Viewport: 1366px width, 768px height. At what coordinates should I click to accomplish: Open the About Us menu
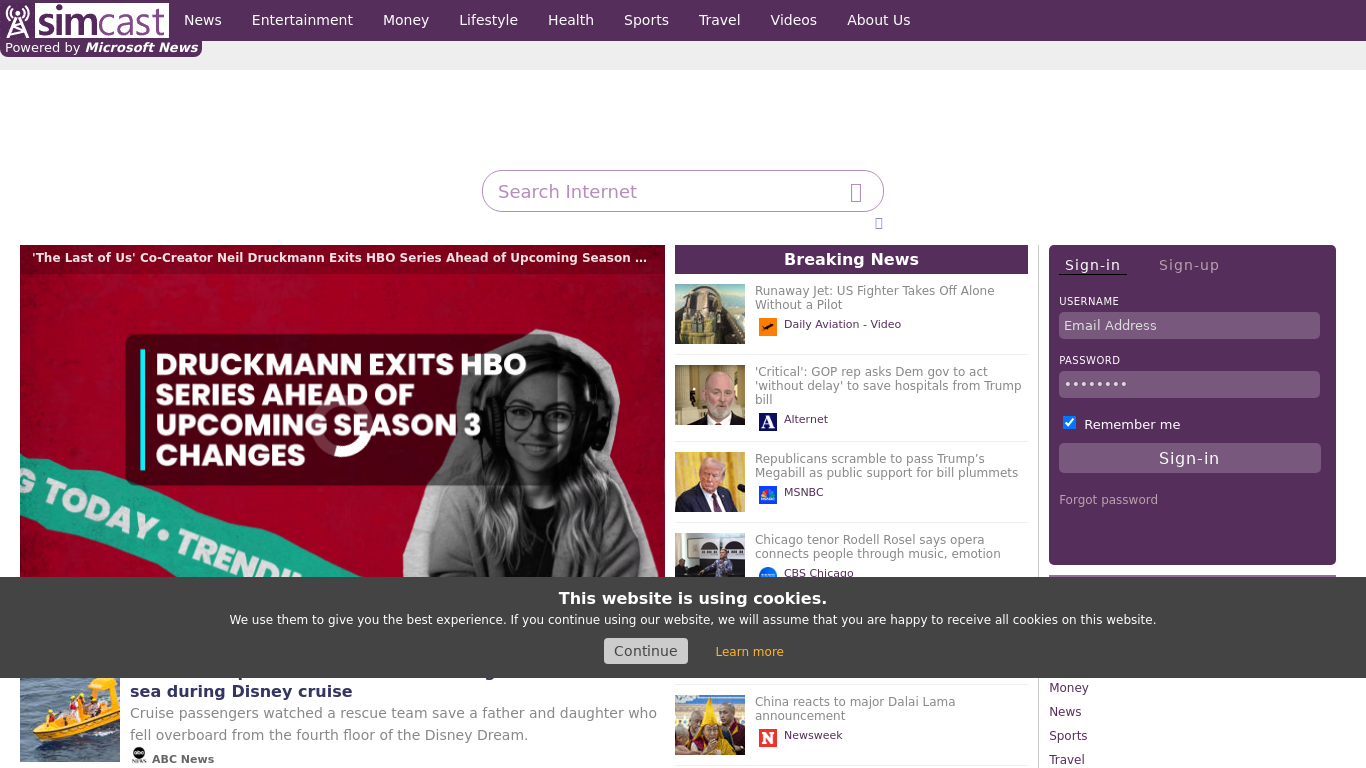point(879,20)
